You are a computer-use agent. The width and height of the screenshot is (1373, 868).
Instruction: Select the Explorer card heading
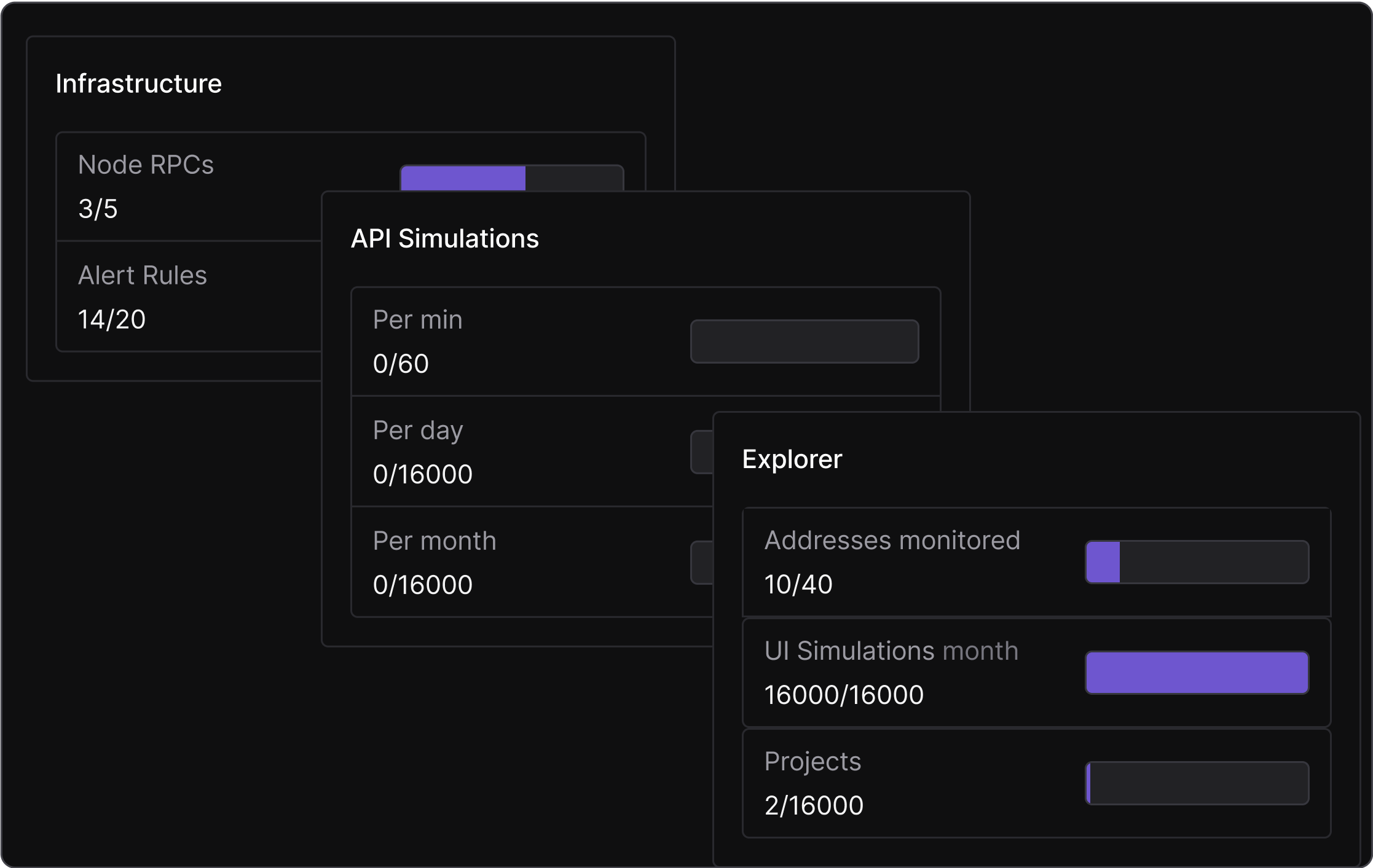pos(792,459)
